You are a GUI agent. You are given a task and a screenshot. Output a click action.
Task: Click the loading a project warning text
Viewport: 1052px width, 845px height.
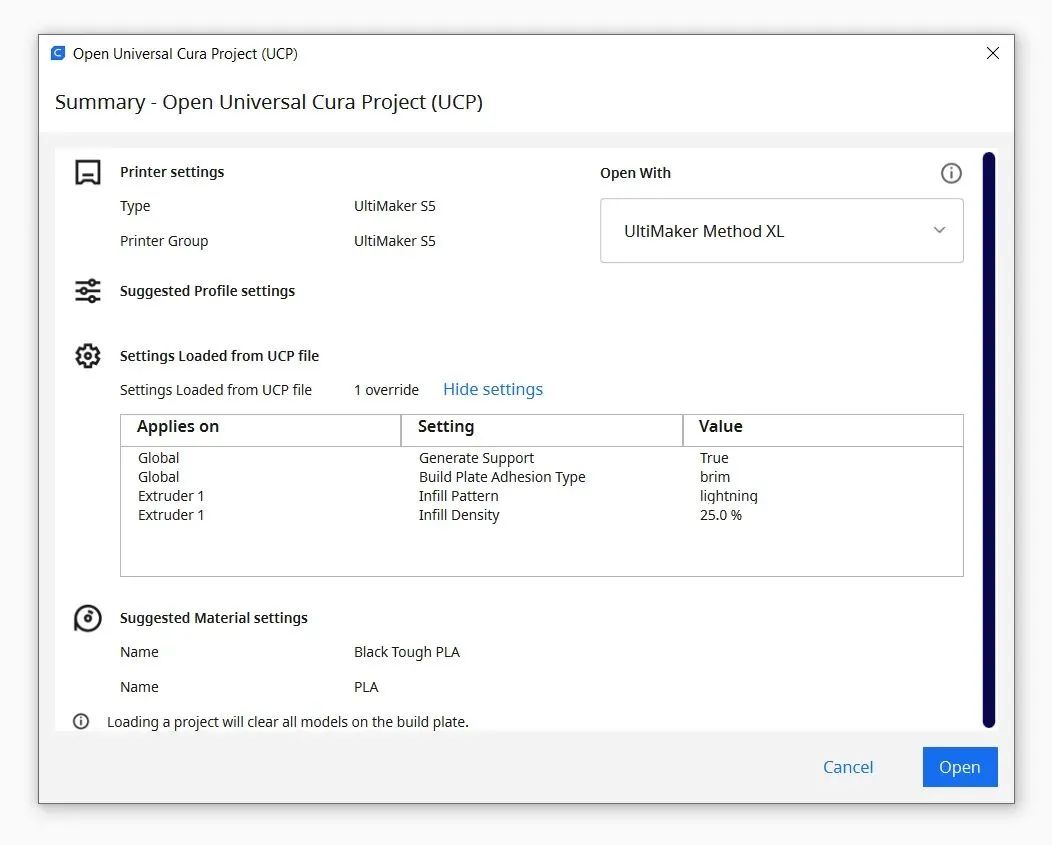coord(288,722)
